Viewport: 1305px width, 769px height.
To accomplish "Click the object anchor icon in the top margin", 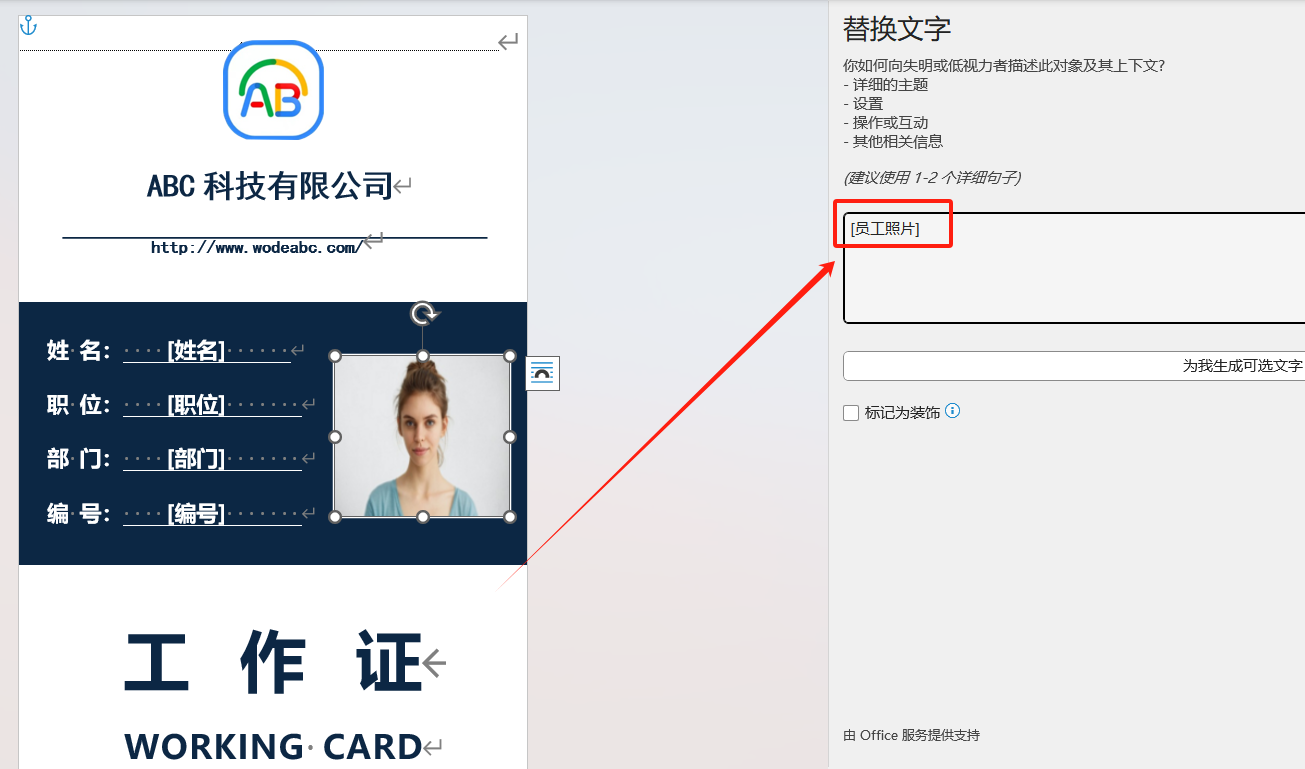I will coord(26,25).
